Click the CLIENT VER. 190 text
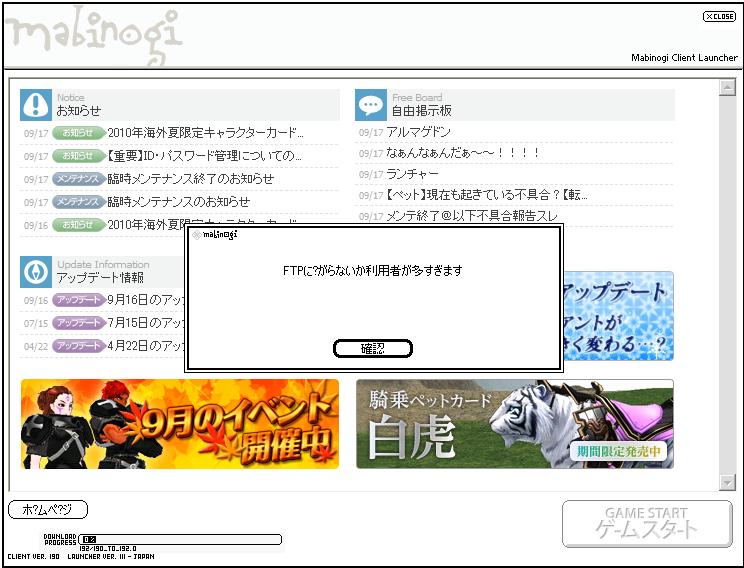The width and height of the screenshot is (744, 568). click(x=33, y=557)
